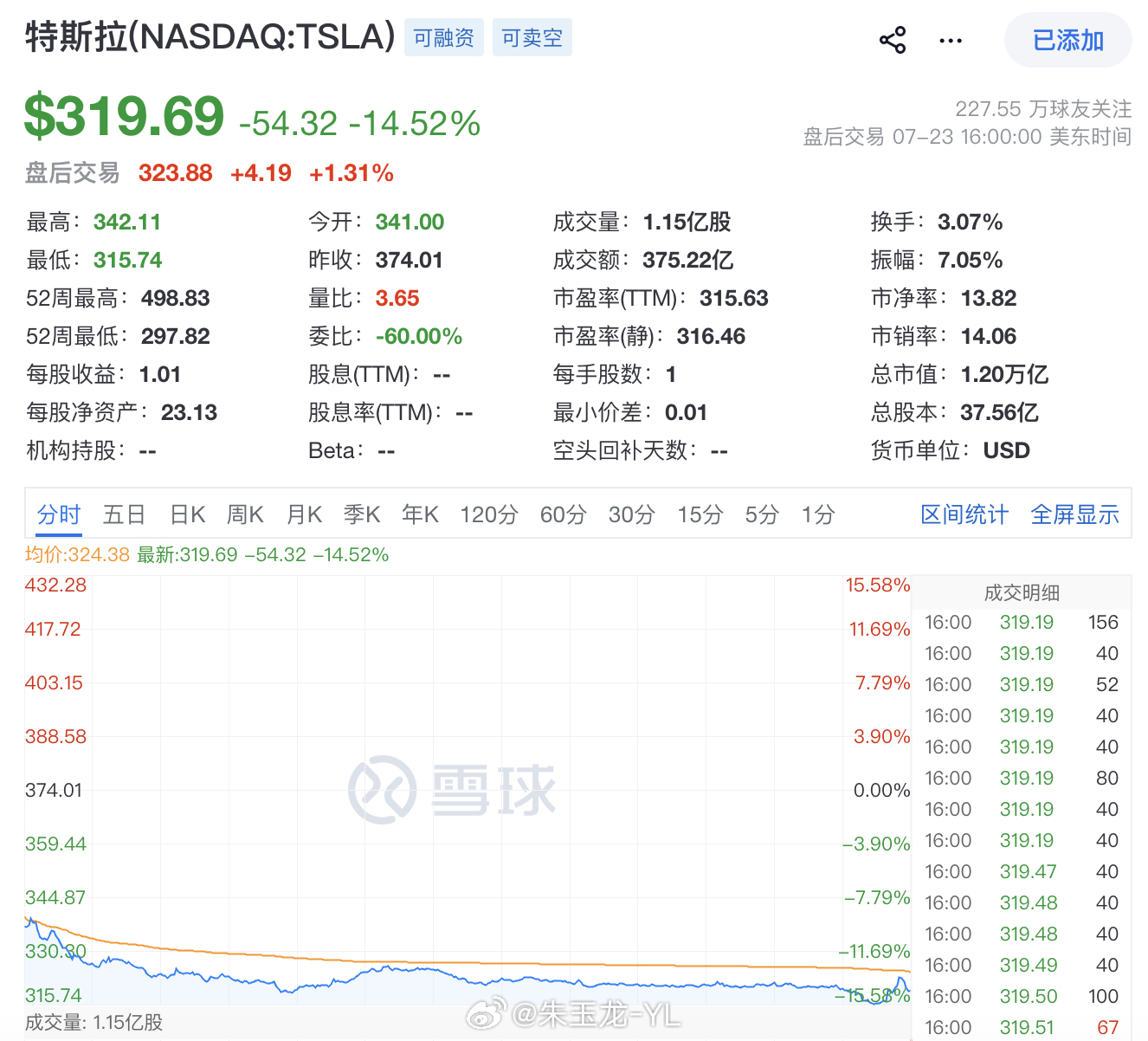
Task: Click the trade row priced 319.47
Action: [x=1022, y=872]
